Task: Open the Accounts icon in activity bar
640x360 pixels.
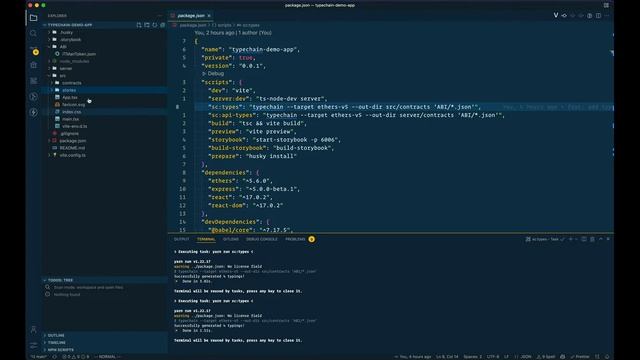Action: (33, 329)
